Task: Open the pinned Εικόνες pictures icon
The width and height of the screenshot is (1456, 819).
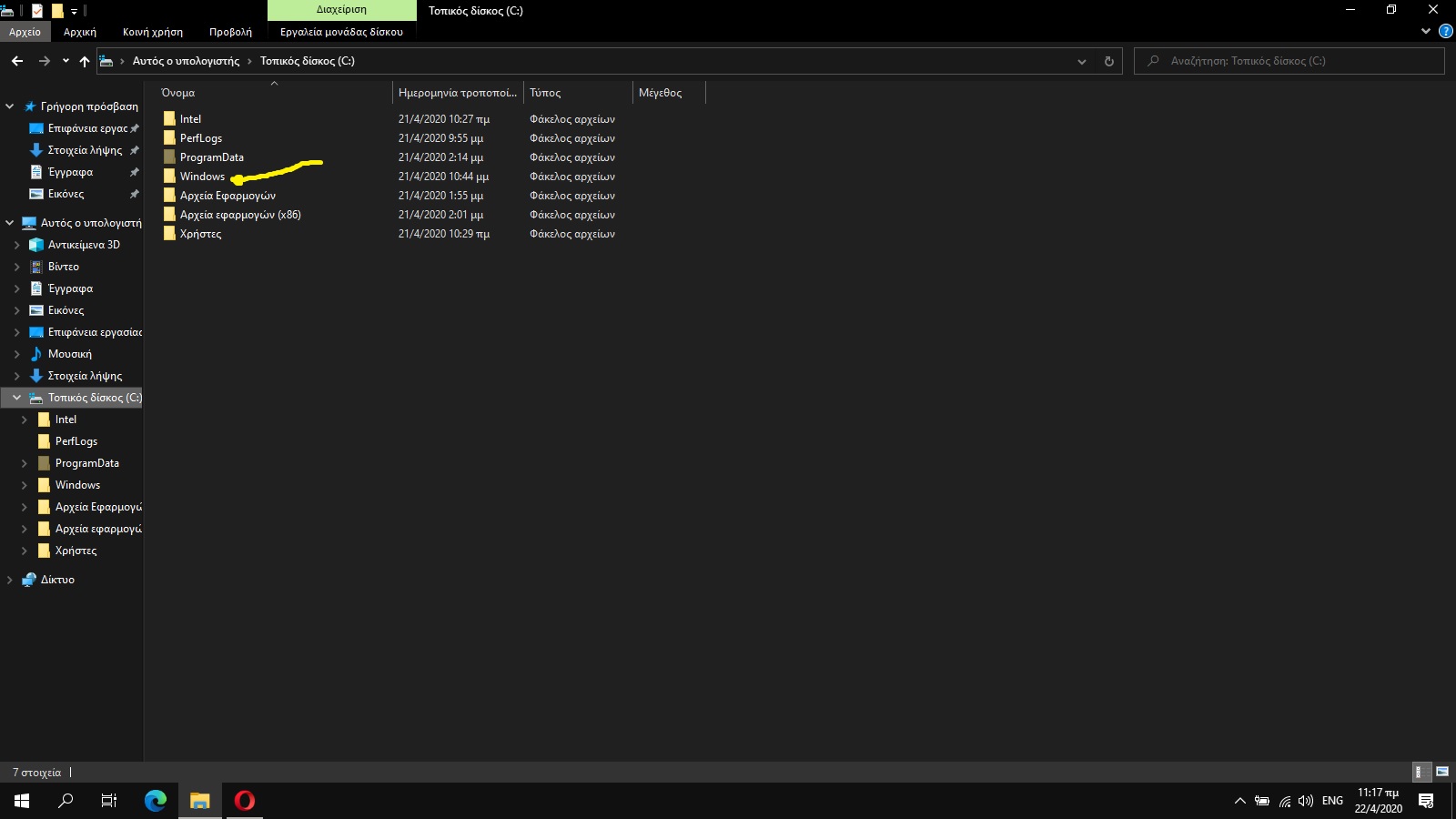Action: [36, 194]
